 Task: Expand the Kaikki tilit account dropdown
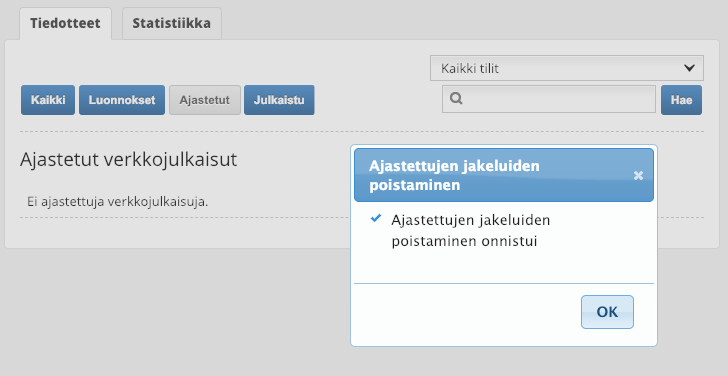click(566, 68)
